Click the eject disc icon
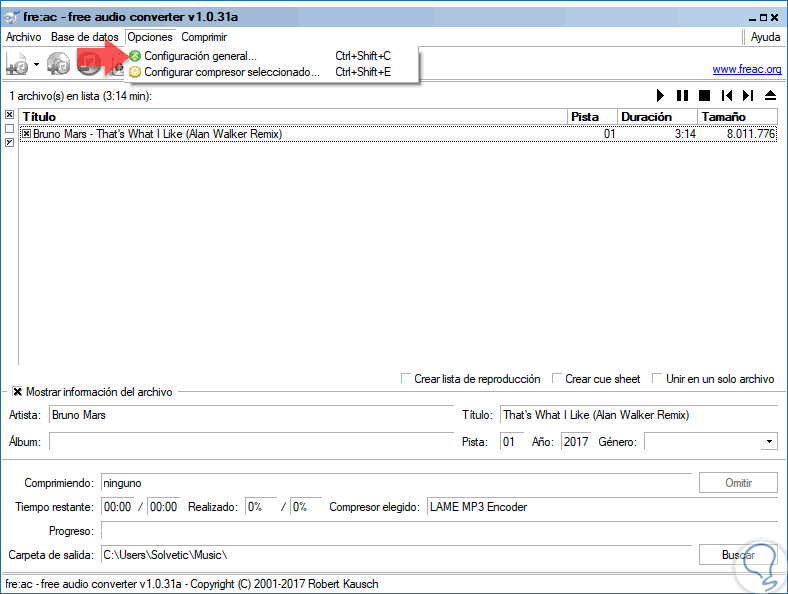Image resolution: width=788 pixels, height=594 pixels. pos(770,95)
